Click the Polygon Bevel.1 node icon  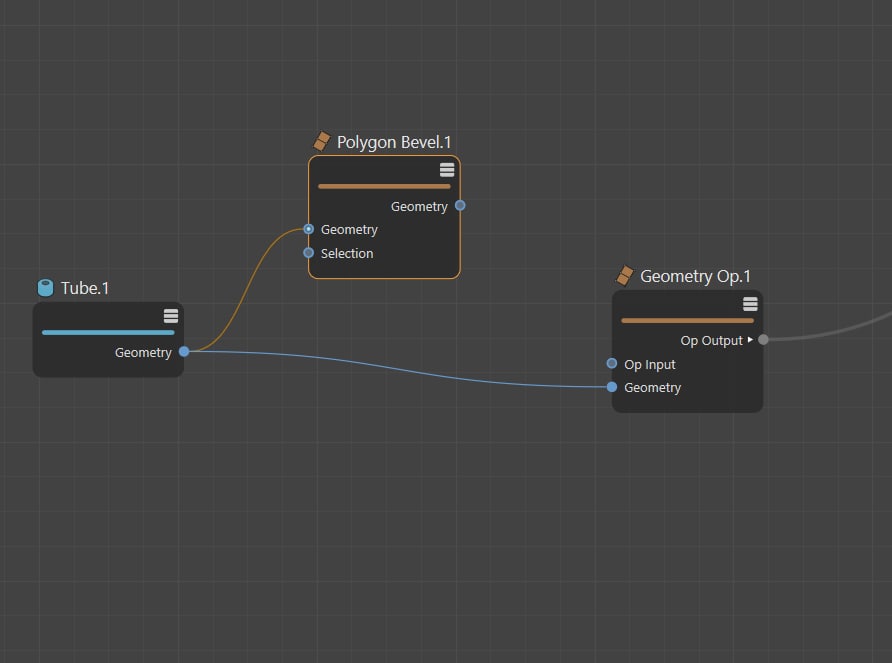click(321, 141)
